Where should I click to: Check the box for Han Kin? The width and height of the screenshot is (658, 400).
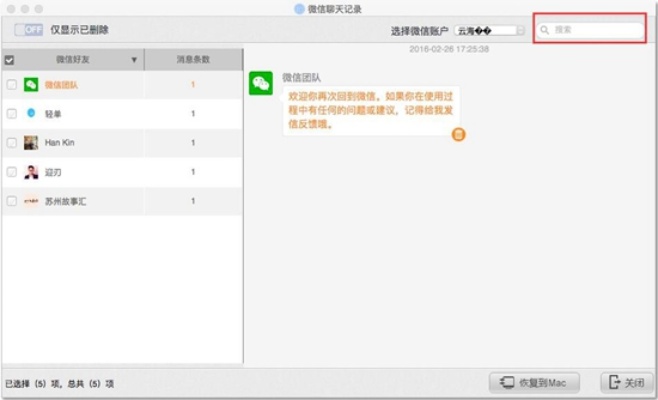[12, 143]
